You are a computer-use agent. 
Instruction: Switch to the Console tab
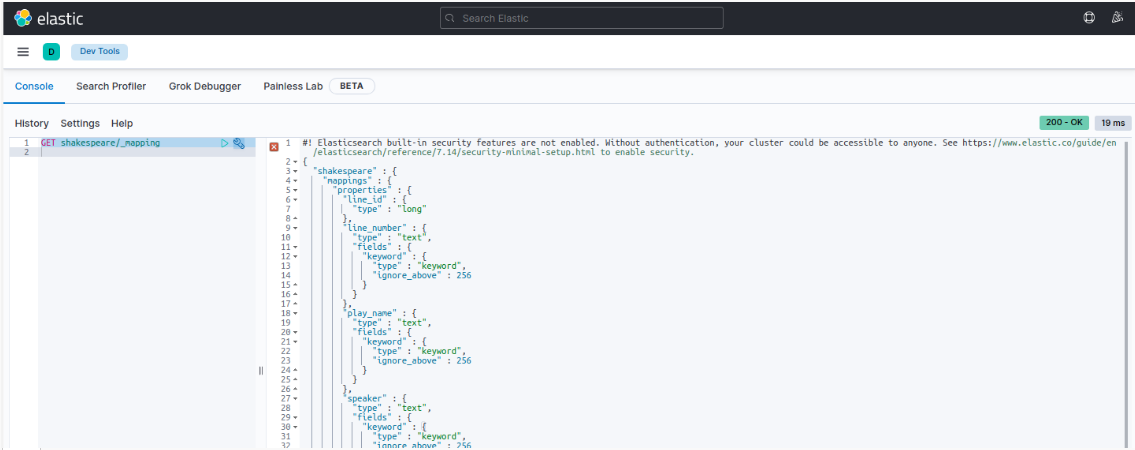coord(34,86)
